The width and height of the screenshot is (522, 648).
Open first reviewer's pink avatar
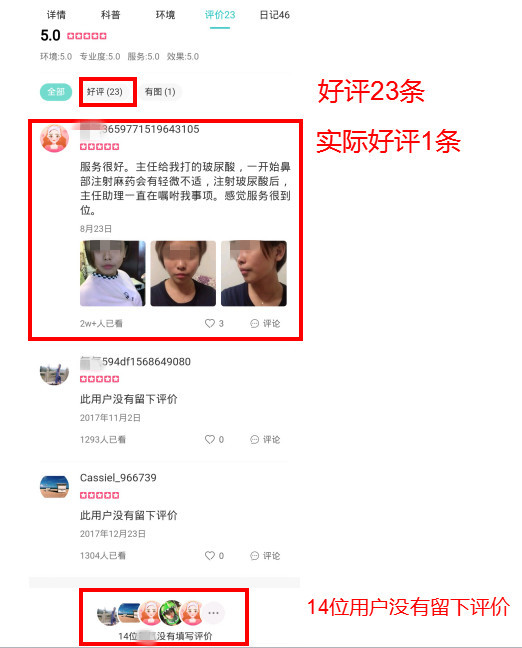(x=54, y=138)
